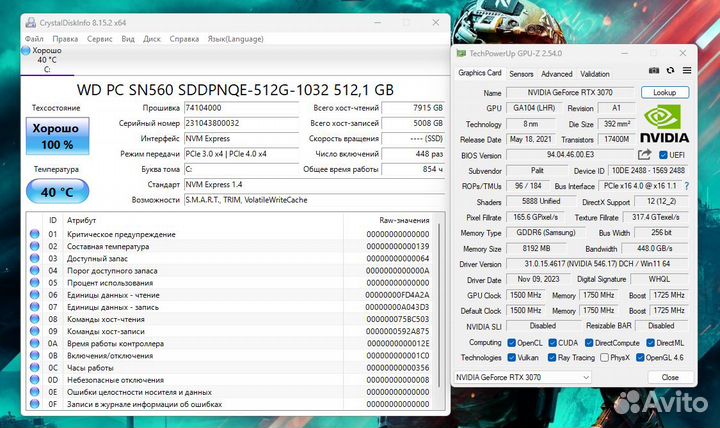
Task: Click status orb for attribute 09
Action: (34, 331)
